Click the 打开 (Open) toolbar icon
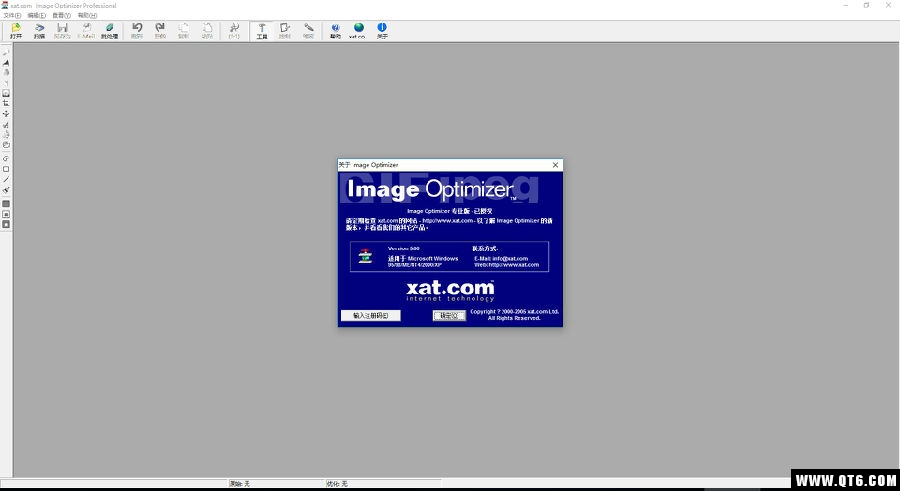The image size is (900, 491). (15, 30)
